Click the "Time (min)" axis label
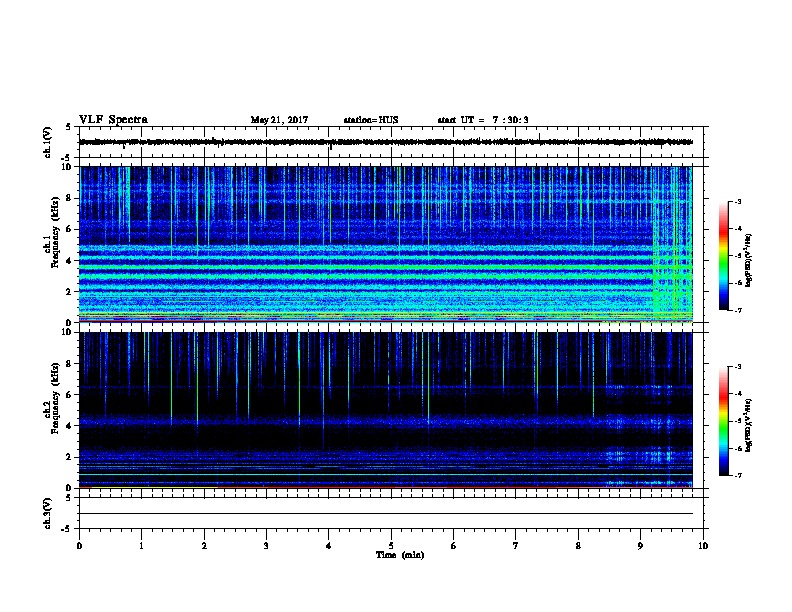This screenshot has height=612, width=792. click(400, 555)
